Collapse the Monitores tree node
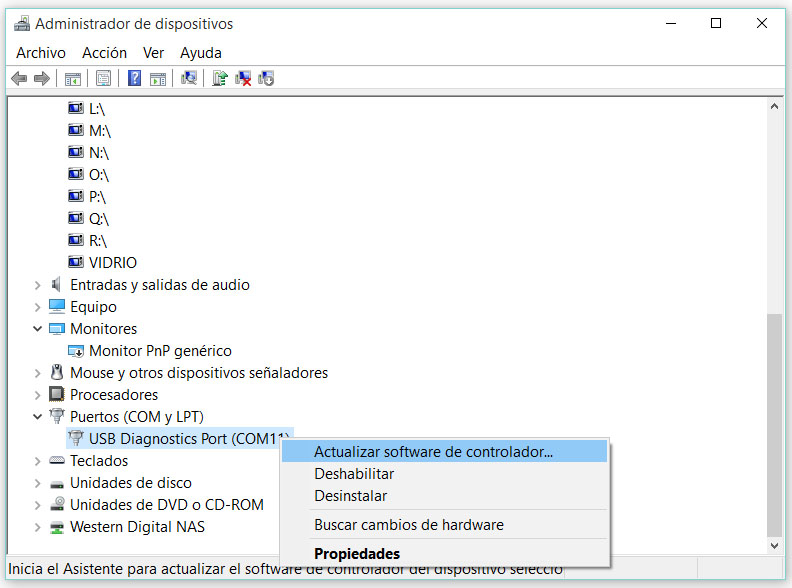This screenshot has height=588, width=792. 38,329
